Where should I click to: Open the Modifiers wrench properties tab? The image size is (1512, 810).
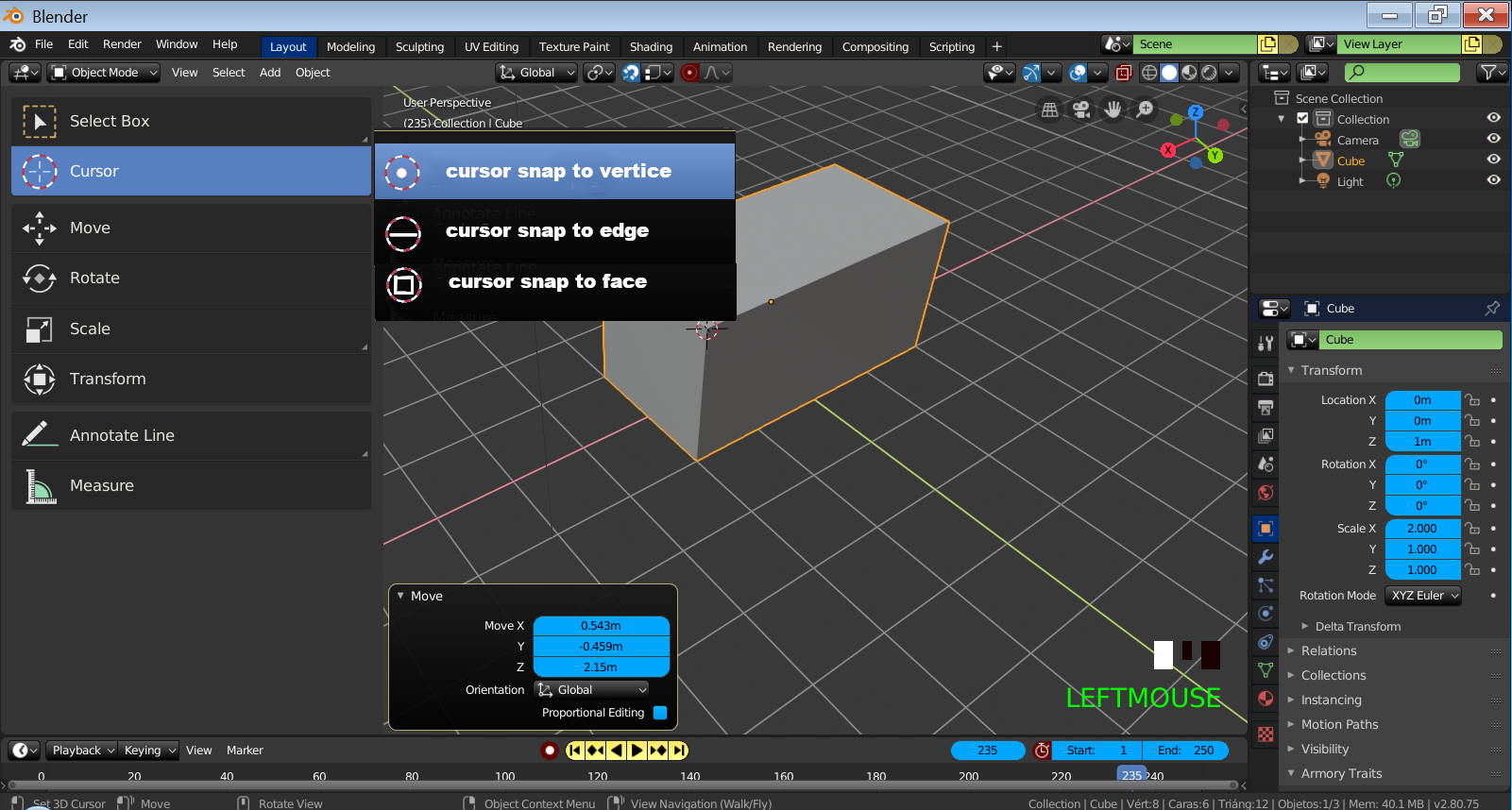(1266, 557)
